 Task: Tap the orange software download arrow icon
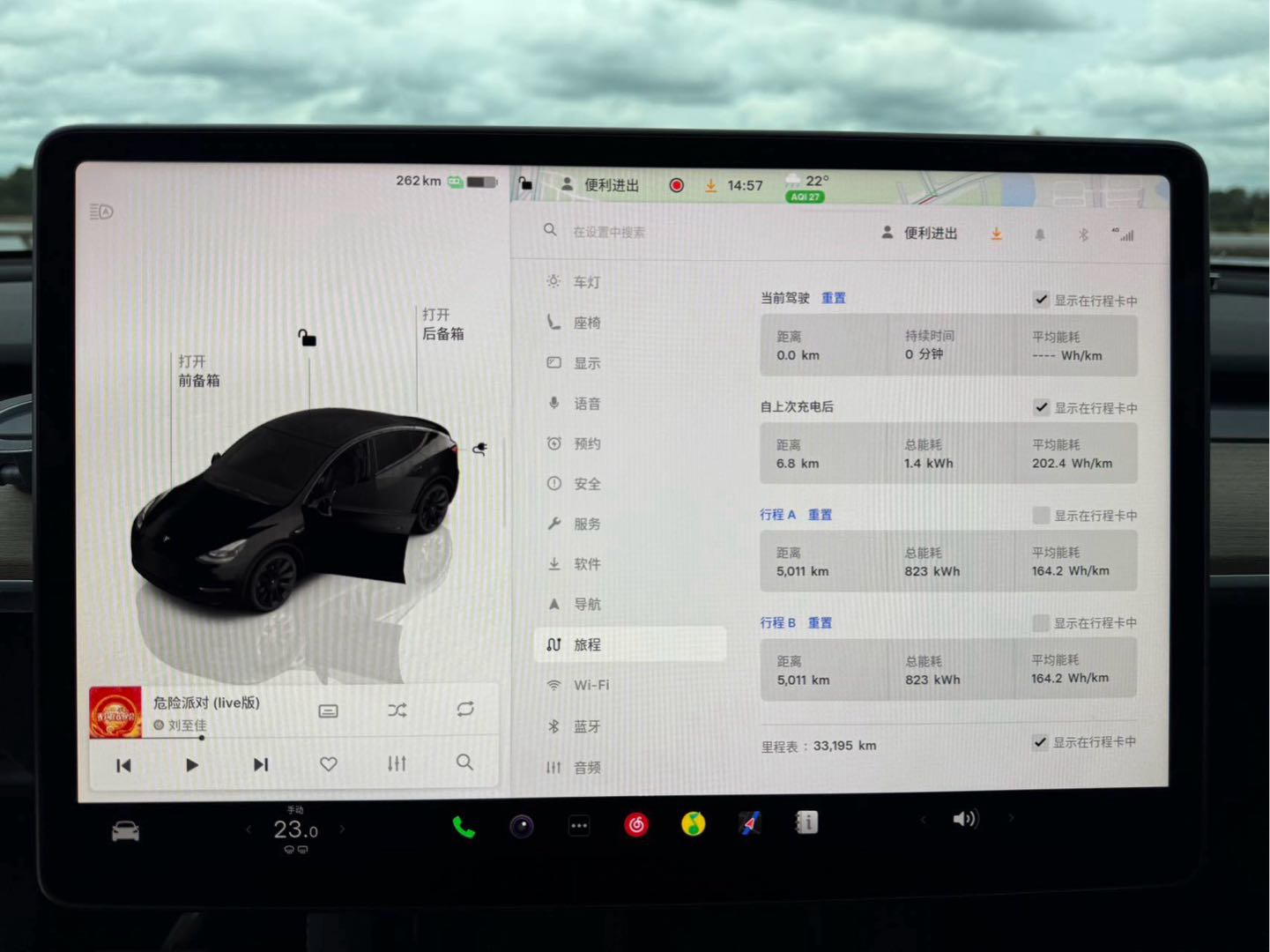pos(996,234)
